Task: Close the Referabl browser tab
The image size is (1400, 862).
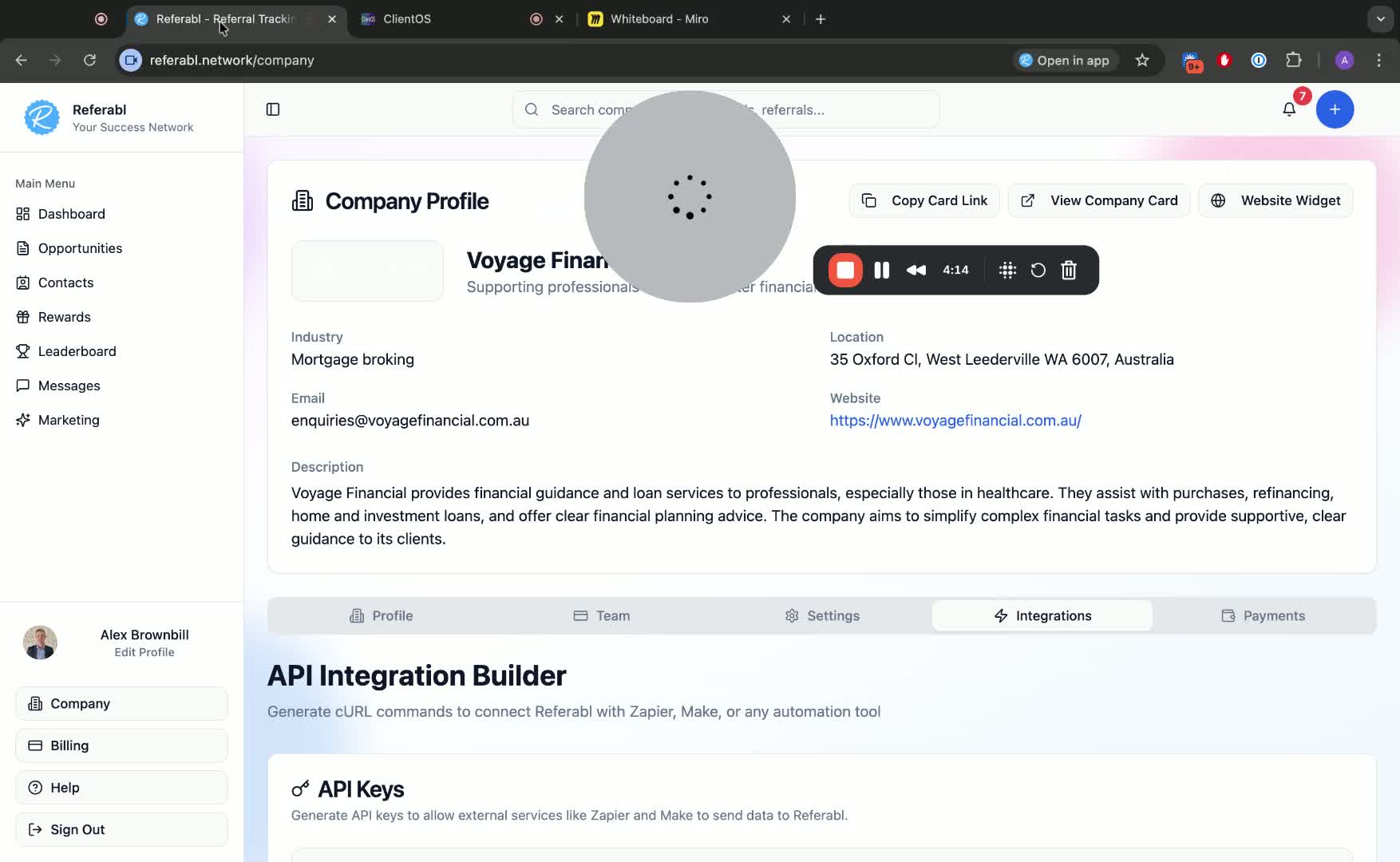Action: 332,19
